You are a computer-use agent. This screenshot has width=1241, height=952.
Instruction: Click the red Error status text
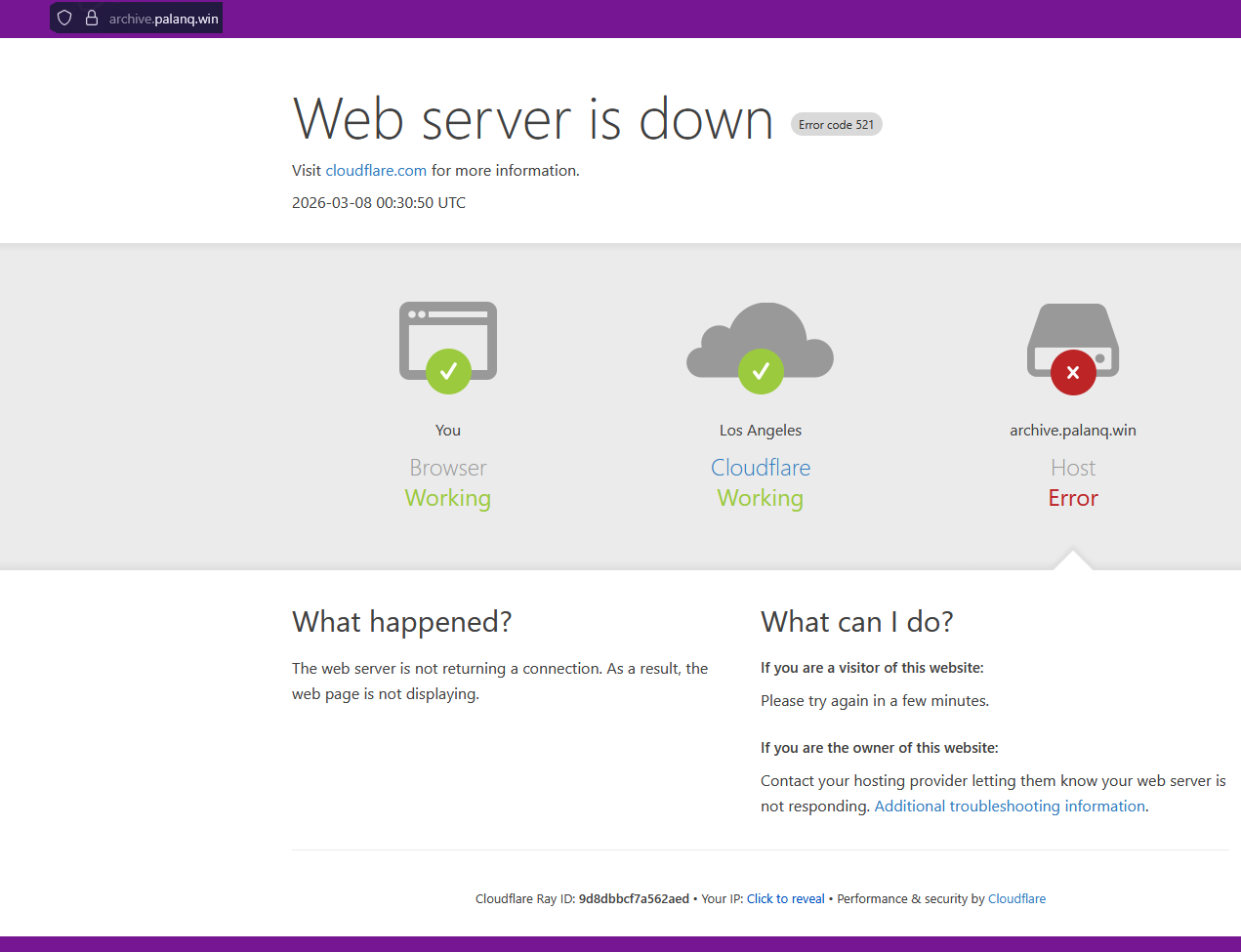[x=1073, y=498]
